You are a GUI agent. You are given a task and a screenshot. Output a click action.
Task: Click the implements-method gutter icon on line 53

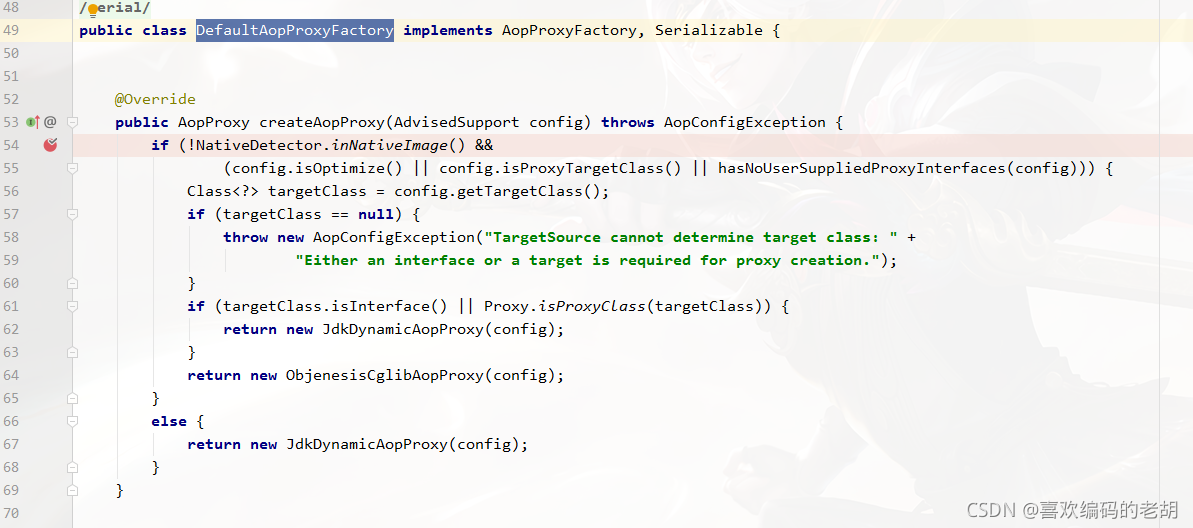point(32,122)
